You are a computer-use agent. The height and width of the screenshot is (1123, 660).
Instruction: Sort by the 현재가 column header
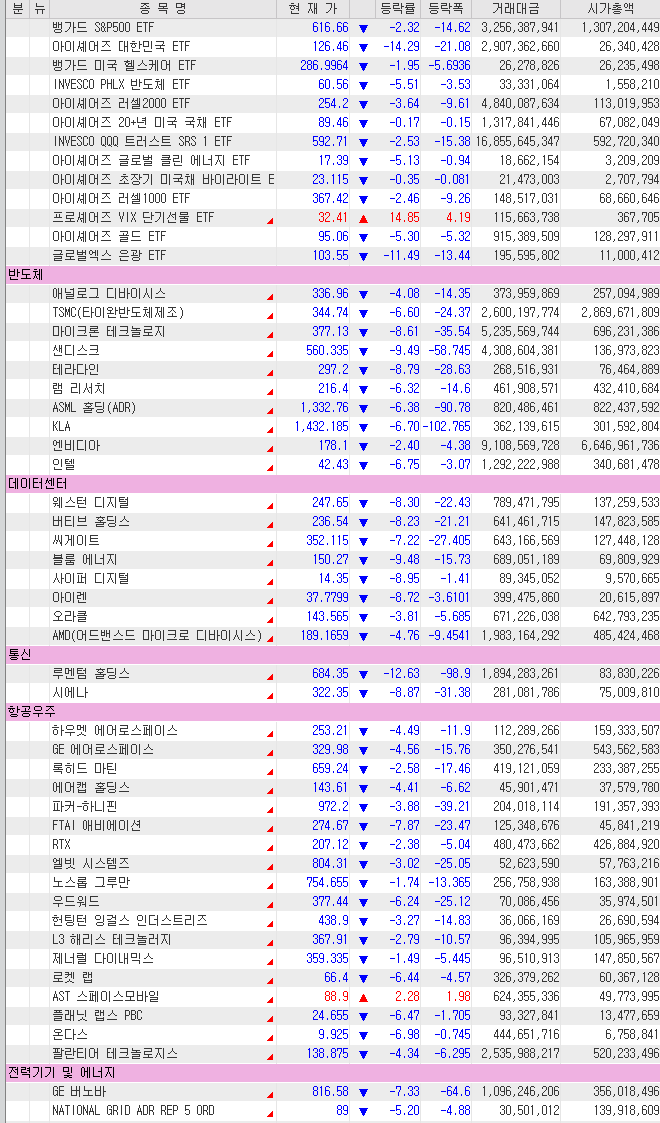(313, 9)
